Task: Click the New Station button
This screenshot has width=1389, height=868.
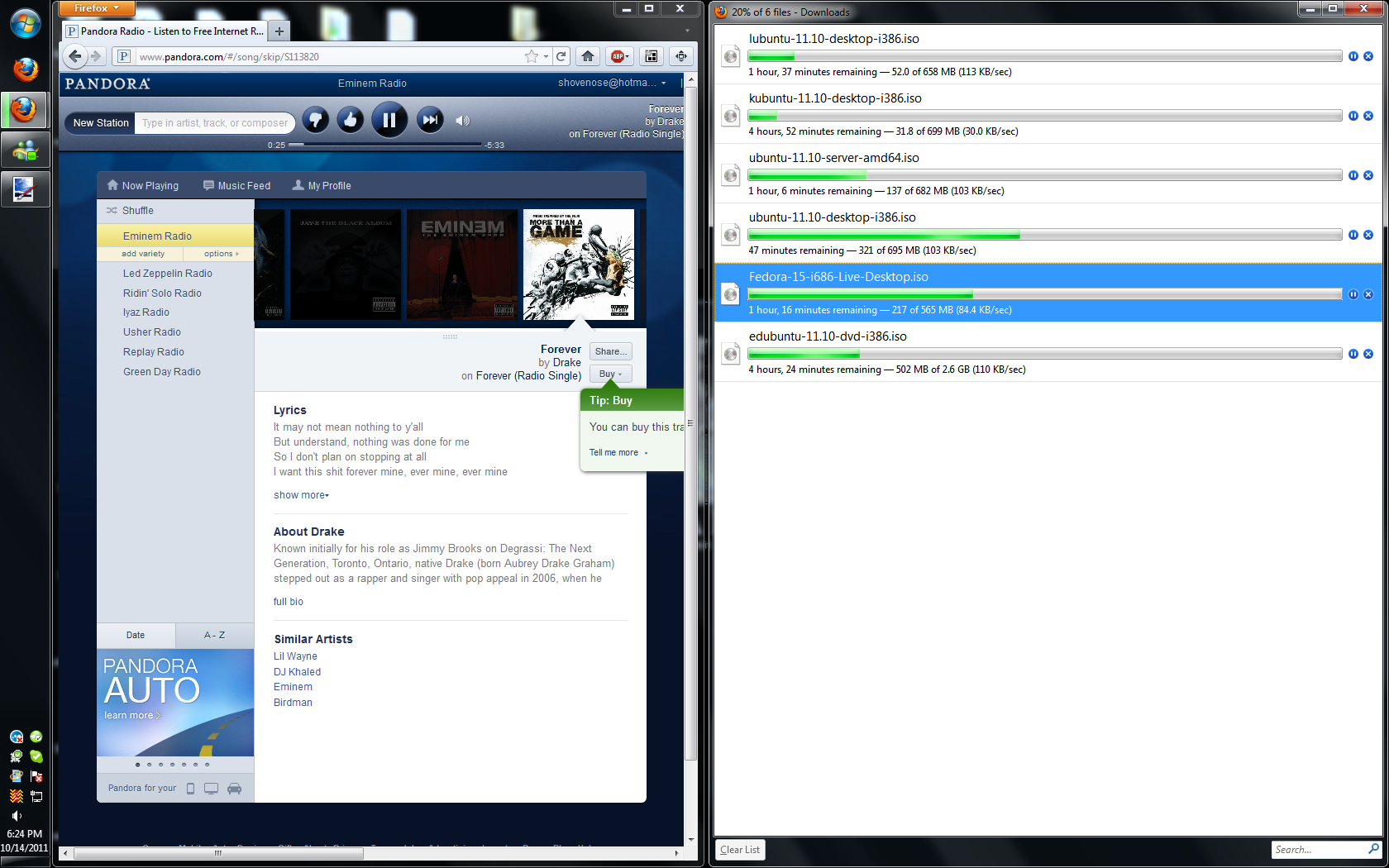Action: pos(101,123)
